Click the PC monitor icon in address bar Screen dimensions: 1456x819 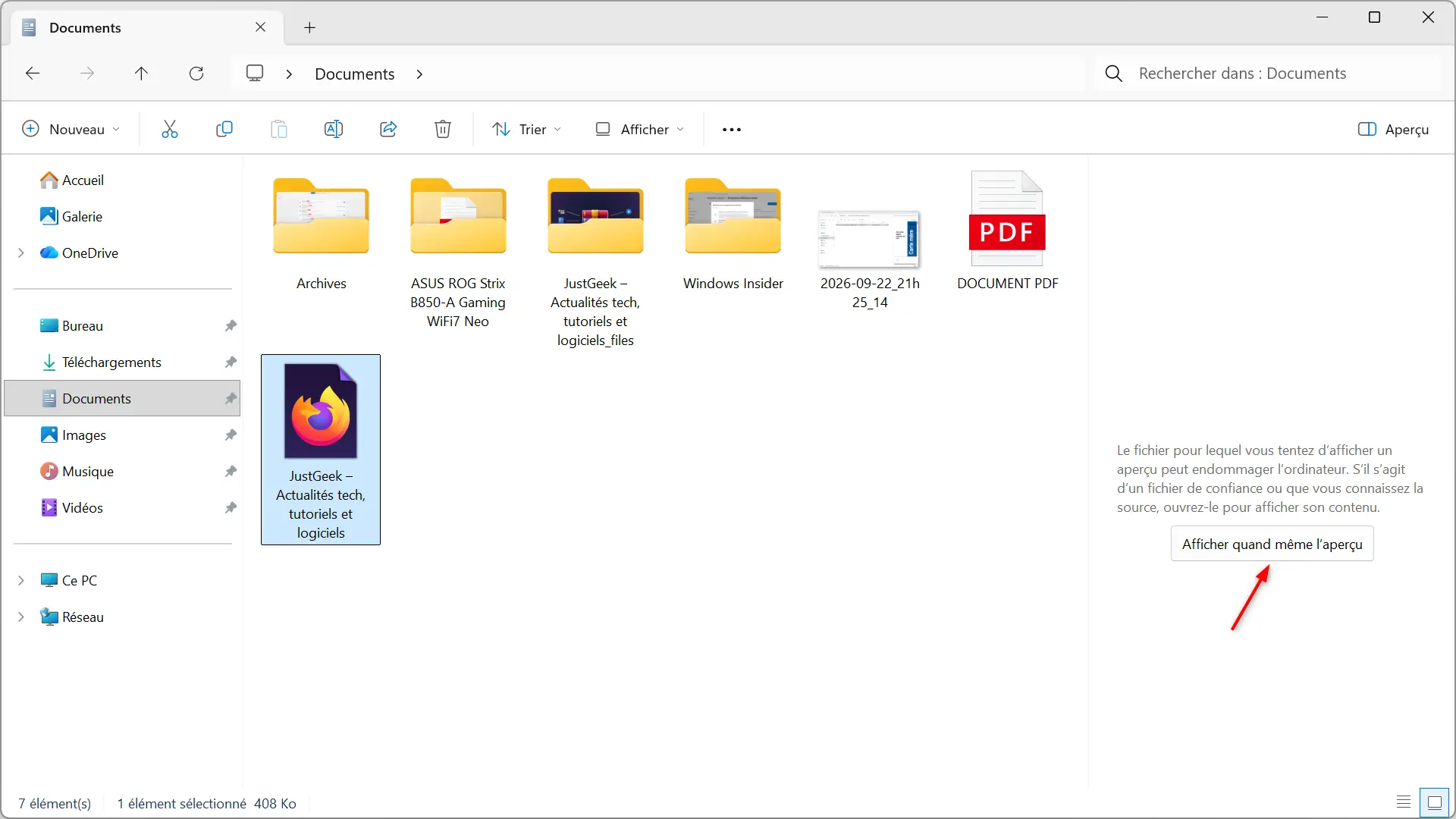point(255,73)
